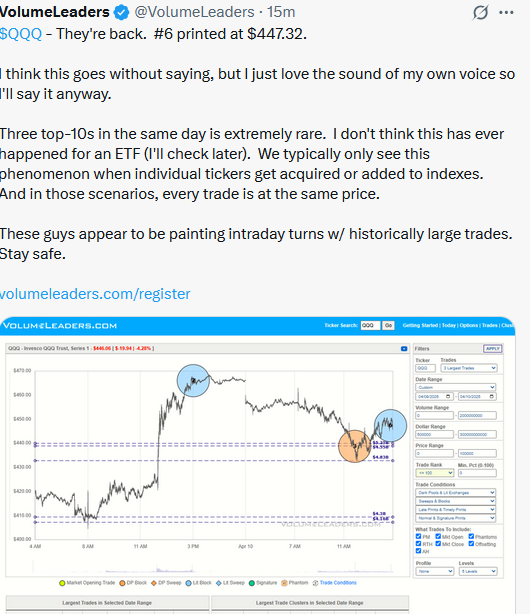This screenshot has height=614, width=530.
Task: Disable the RTH trades checkbox
Action: tap(418, 544)
